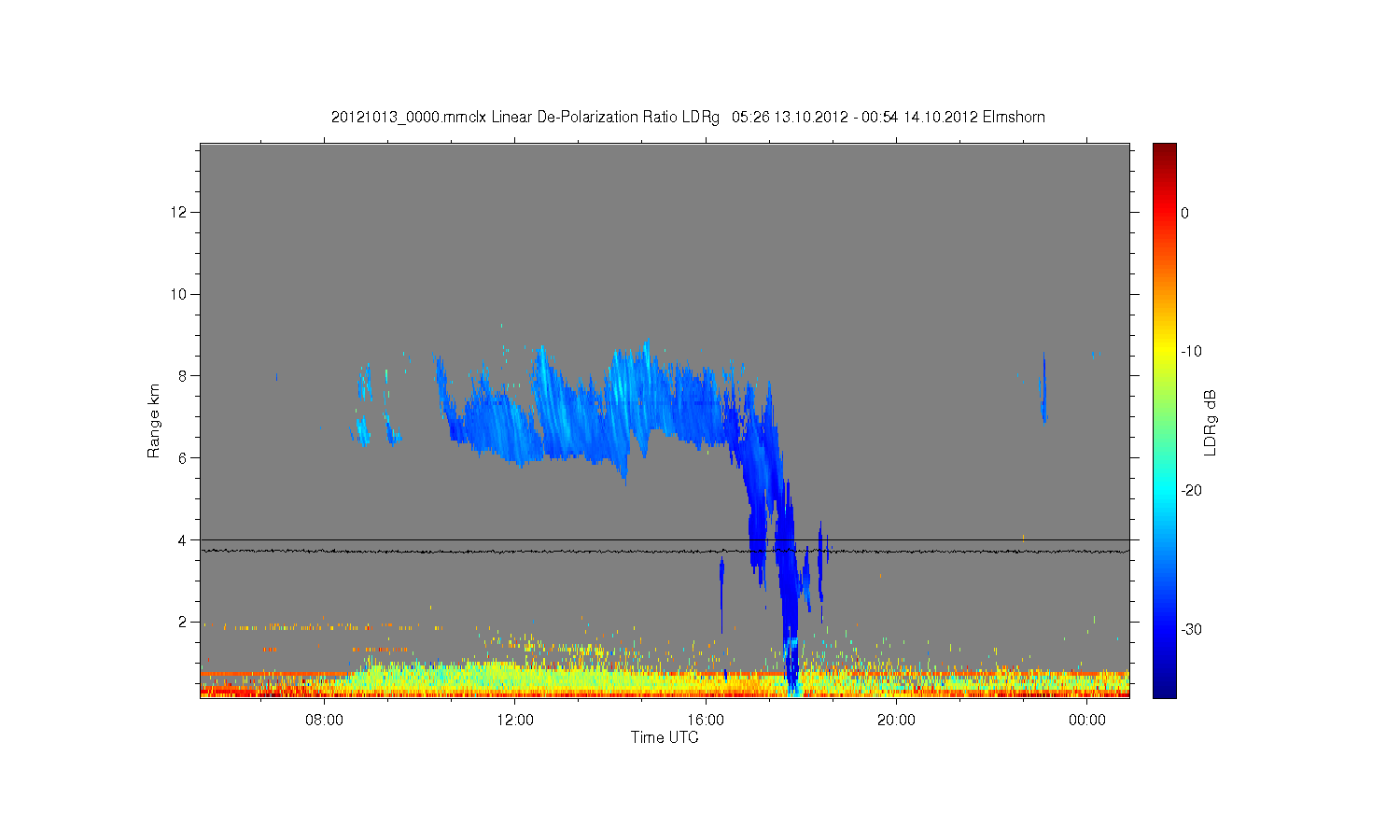Click the 20:00 time tick label
The width and height of the screenshot is (1400, 840).
pyautogui.click(x=896, y=720)
